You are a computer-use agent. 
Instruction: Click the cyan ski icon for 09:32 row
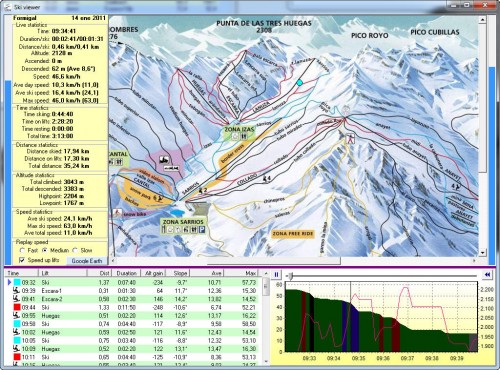(x=17, y=283)
